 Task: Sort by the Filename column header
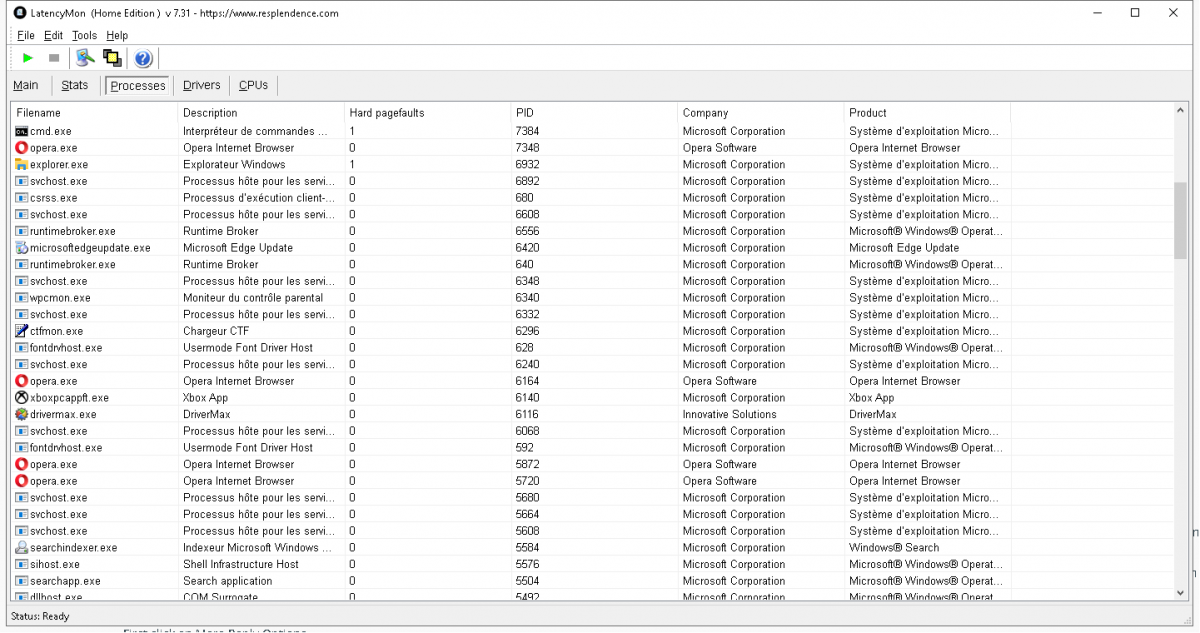94,113
